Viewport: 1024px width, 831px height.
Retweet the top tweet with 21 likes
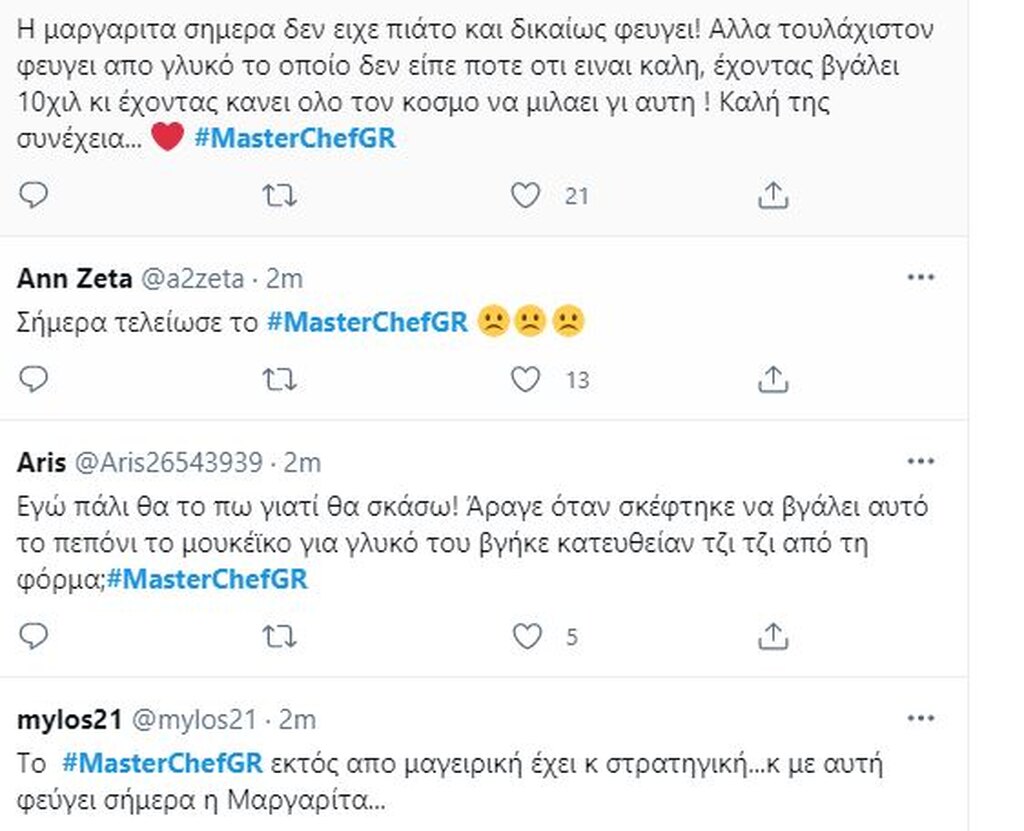point(279,195)
